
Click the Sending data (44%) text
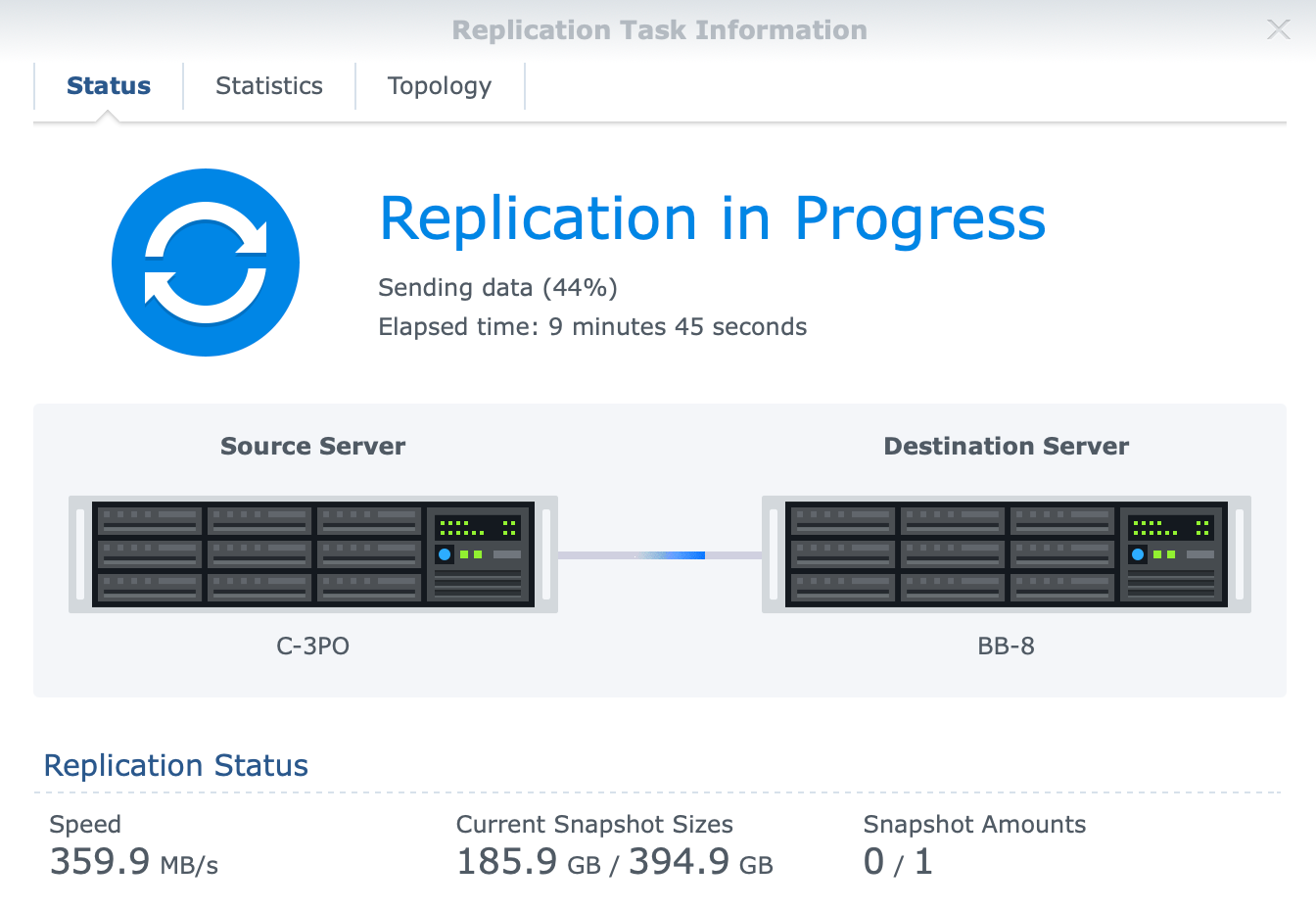pos(497,288)
